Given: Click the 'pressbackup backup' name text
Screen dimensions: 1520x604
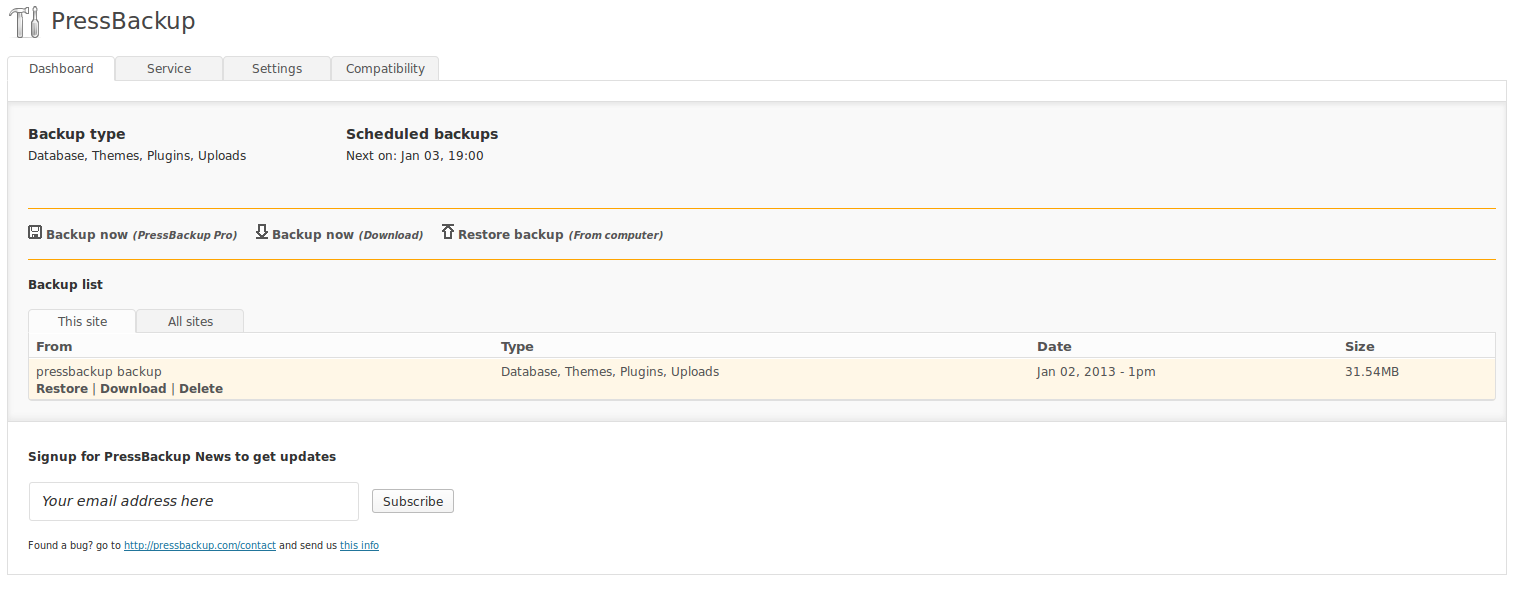Looking at the screenshot, I should [99, 372].
